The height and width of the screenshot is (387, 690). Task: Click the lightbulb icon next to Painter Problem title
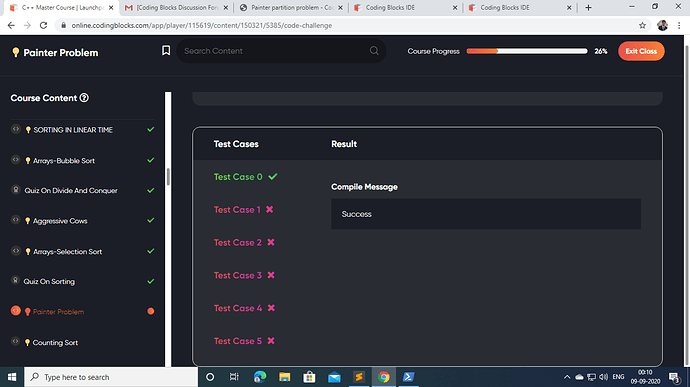15,52
